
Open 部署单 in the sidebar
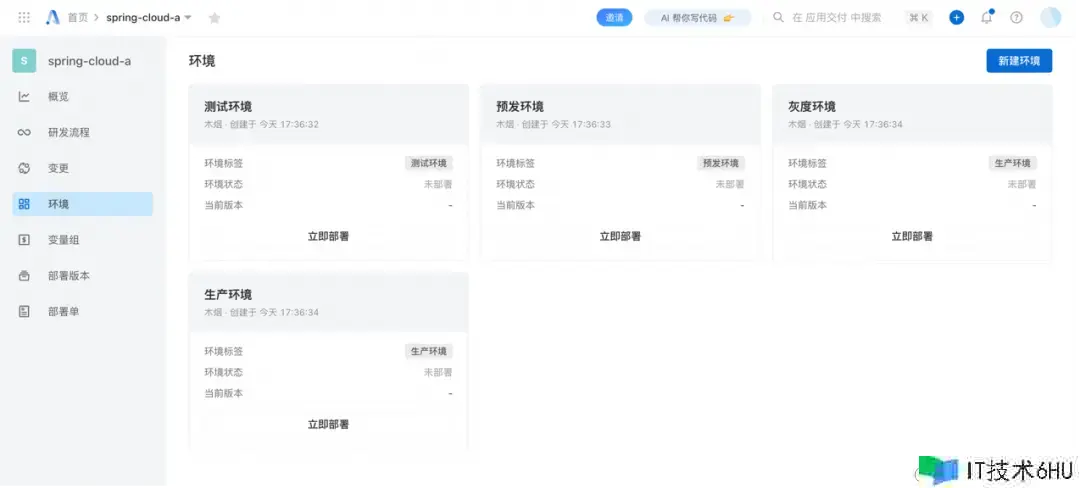63,312
